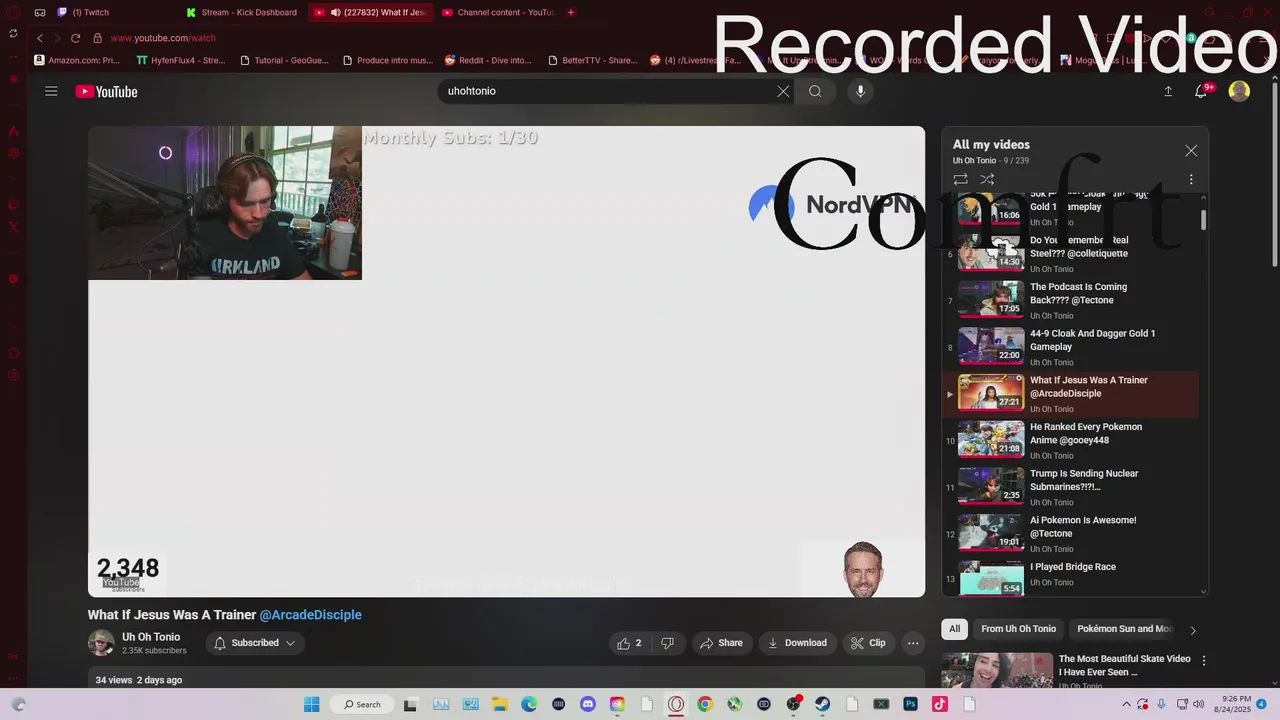Open File Explorer from taskbar
The height and width of the screenshot is (720, 1280).
[500, 704]
